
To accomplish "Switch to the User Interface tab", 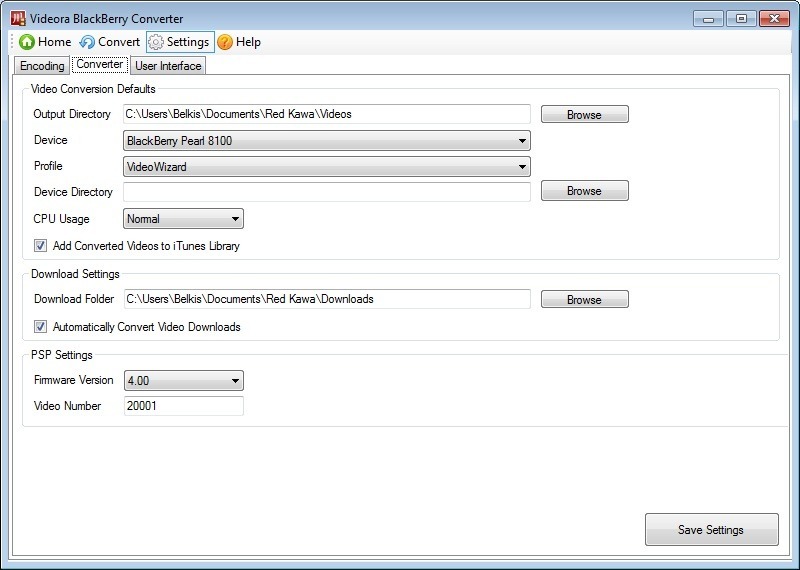I will [168, 66].
